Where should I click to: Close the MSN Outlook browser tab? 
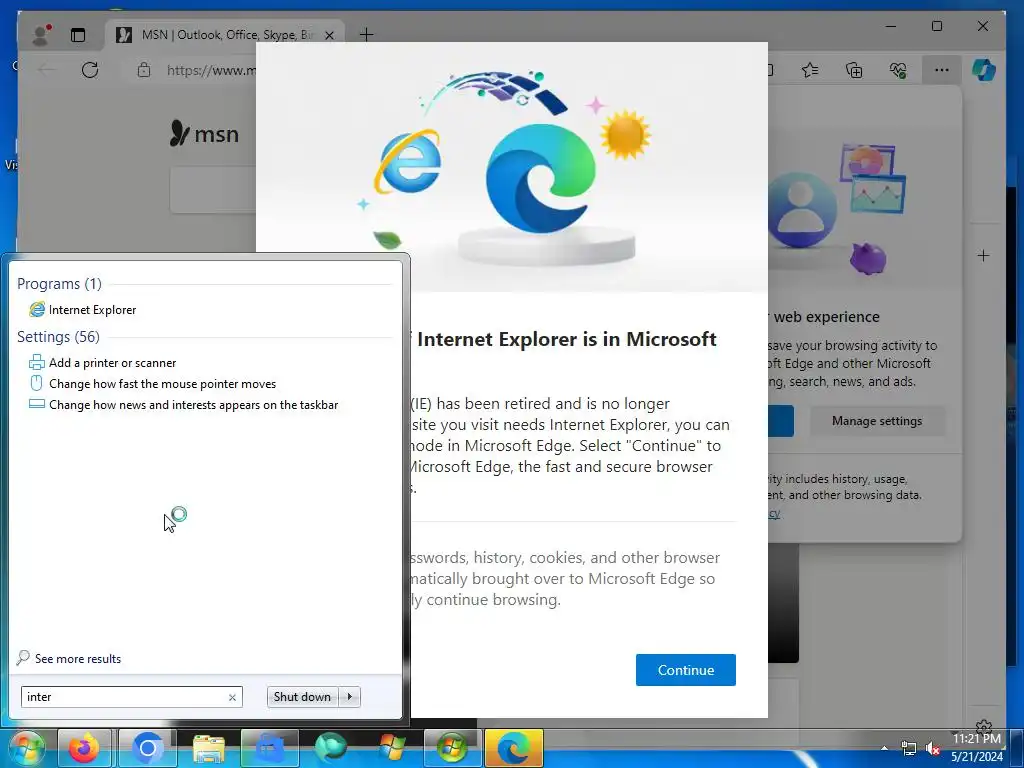(x=330, y=35)
